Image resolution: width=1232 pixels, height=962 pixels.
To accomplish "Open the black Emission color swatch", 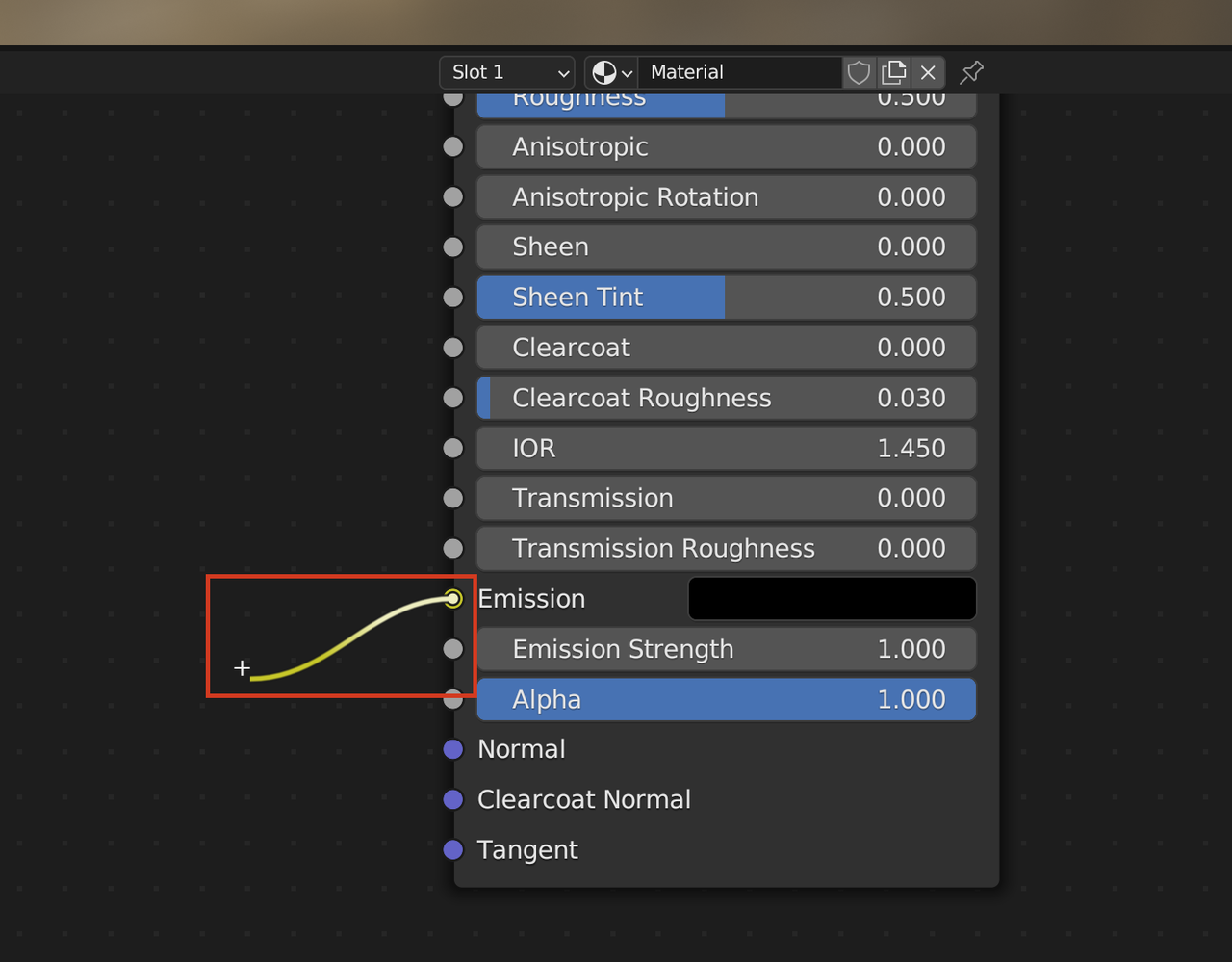I will (832, 599).
